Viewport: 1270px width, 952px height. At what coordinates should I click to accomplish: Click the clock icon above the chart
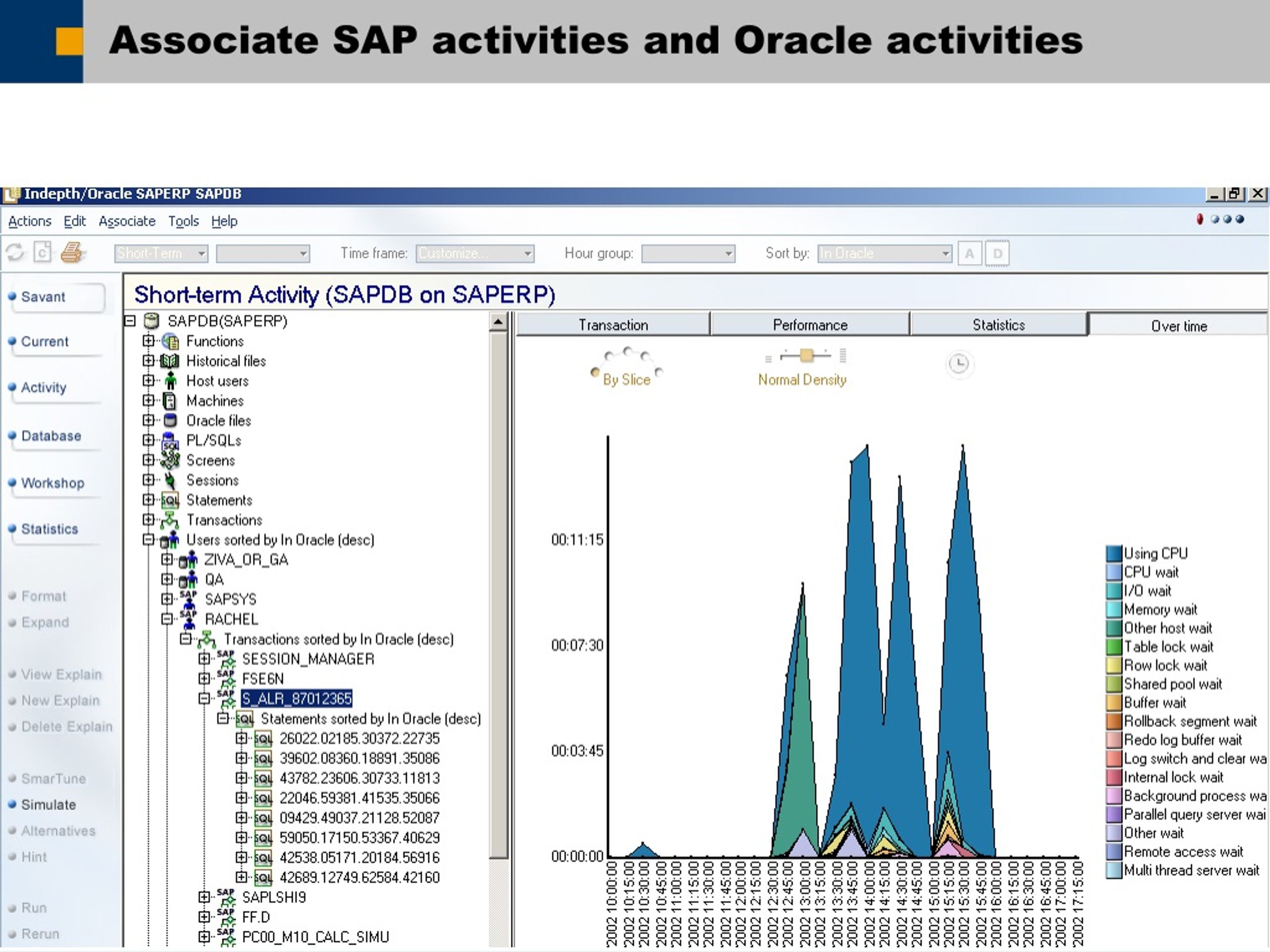point(959,364)
